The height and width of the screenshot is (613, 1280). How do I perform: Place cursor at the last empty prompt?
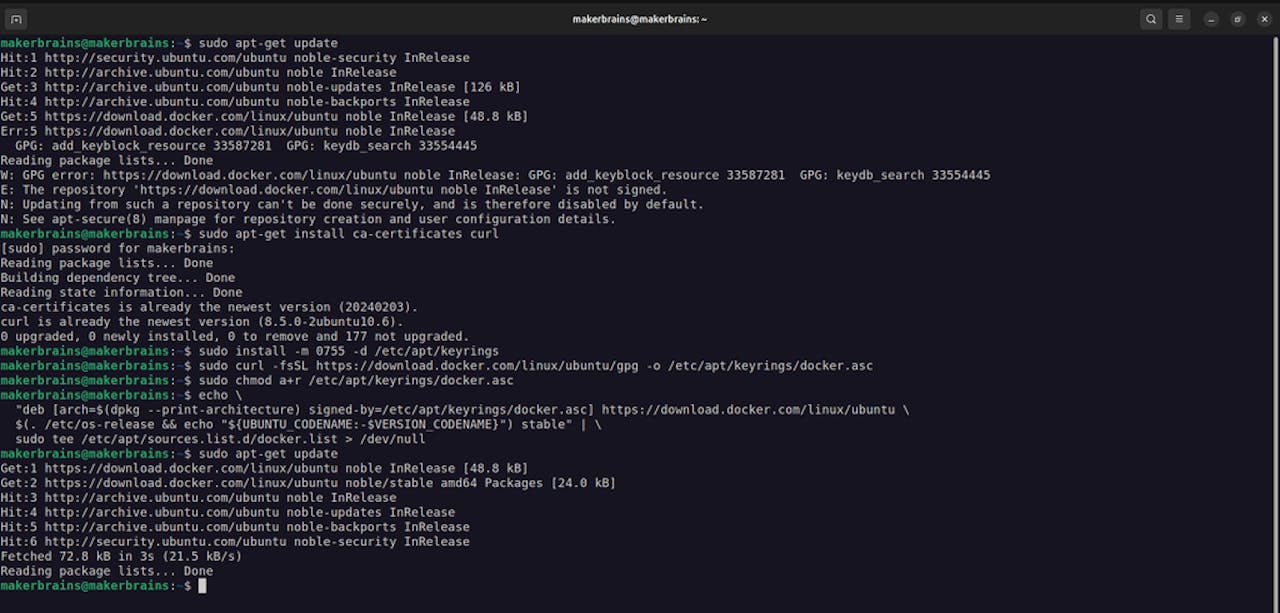pyautogui.click(x=202, y=586)
